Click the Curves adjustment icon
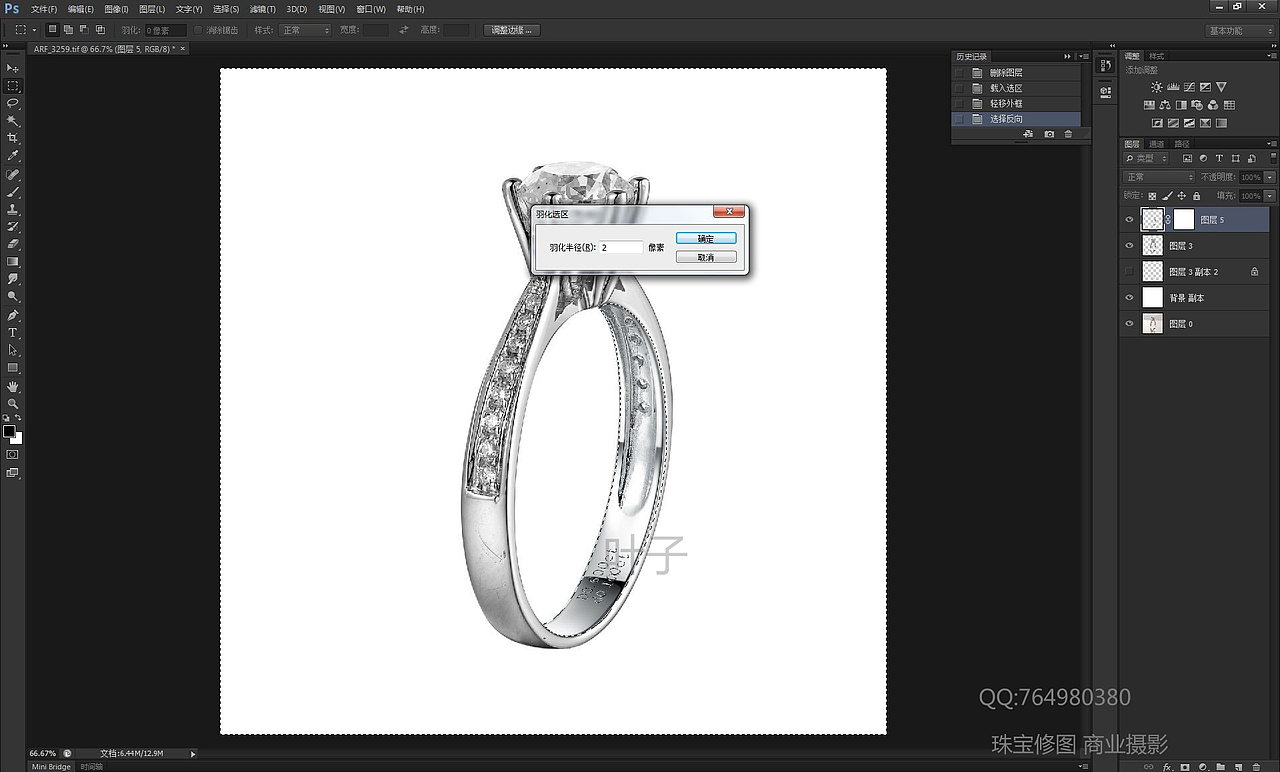The image size is (1280, 772). (x=1189, y=88)
